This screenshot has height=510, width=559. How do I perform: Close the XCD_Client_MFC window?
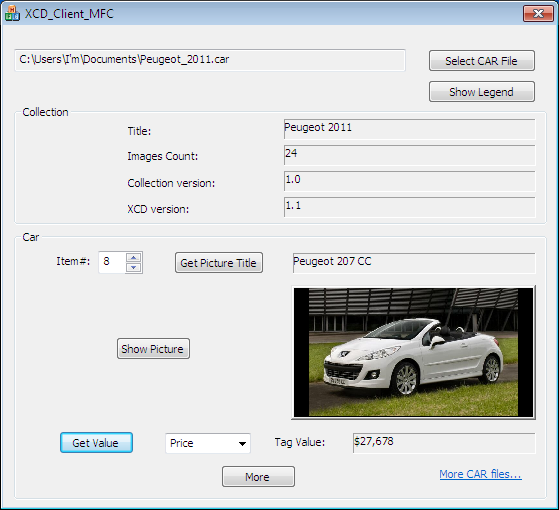click(x=538, y=14)
